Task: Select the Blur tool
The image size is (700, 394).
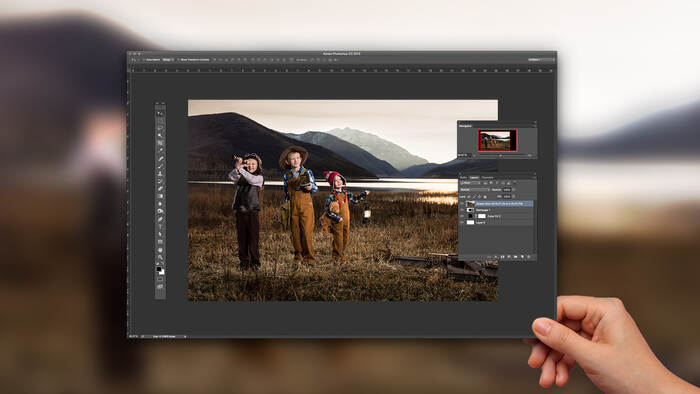Action: [x=160, y=204]
